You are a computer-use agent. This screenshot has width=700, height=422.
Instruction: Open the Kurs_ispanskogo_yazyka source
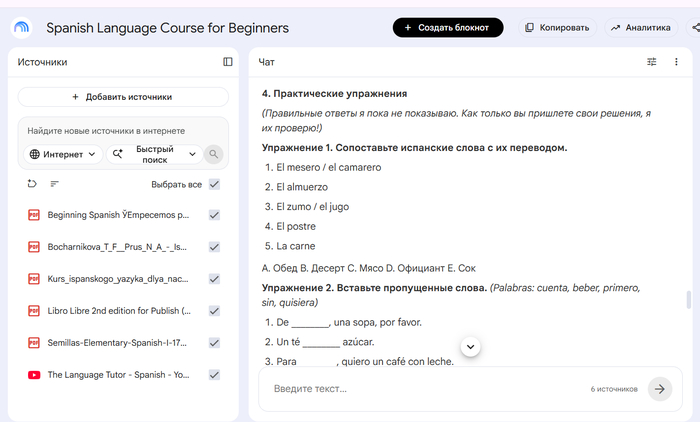click(118, 279)
